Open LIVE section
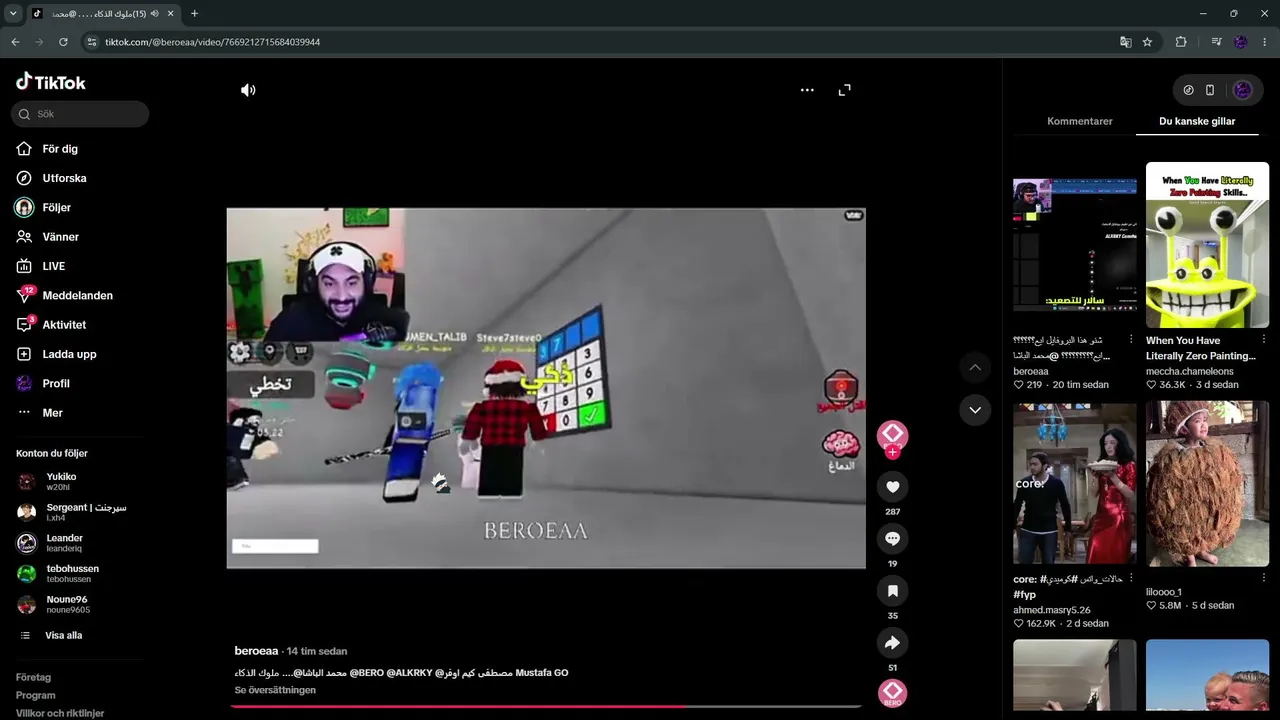Image resolution: width=1280 pixels, height=720 pixels. click(x=53, y=266)
